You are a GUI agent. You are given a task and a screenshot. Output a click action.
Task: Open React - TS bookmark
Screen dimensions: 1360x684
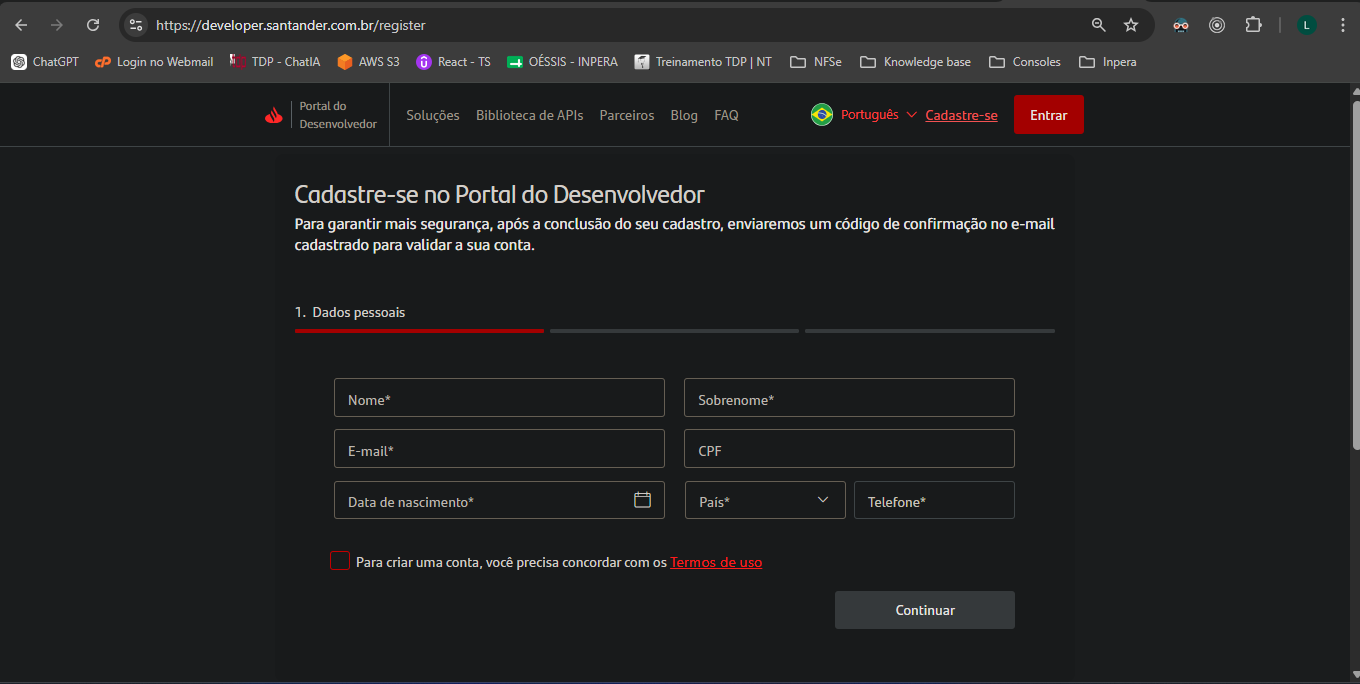click(x=453, y=62)
